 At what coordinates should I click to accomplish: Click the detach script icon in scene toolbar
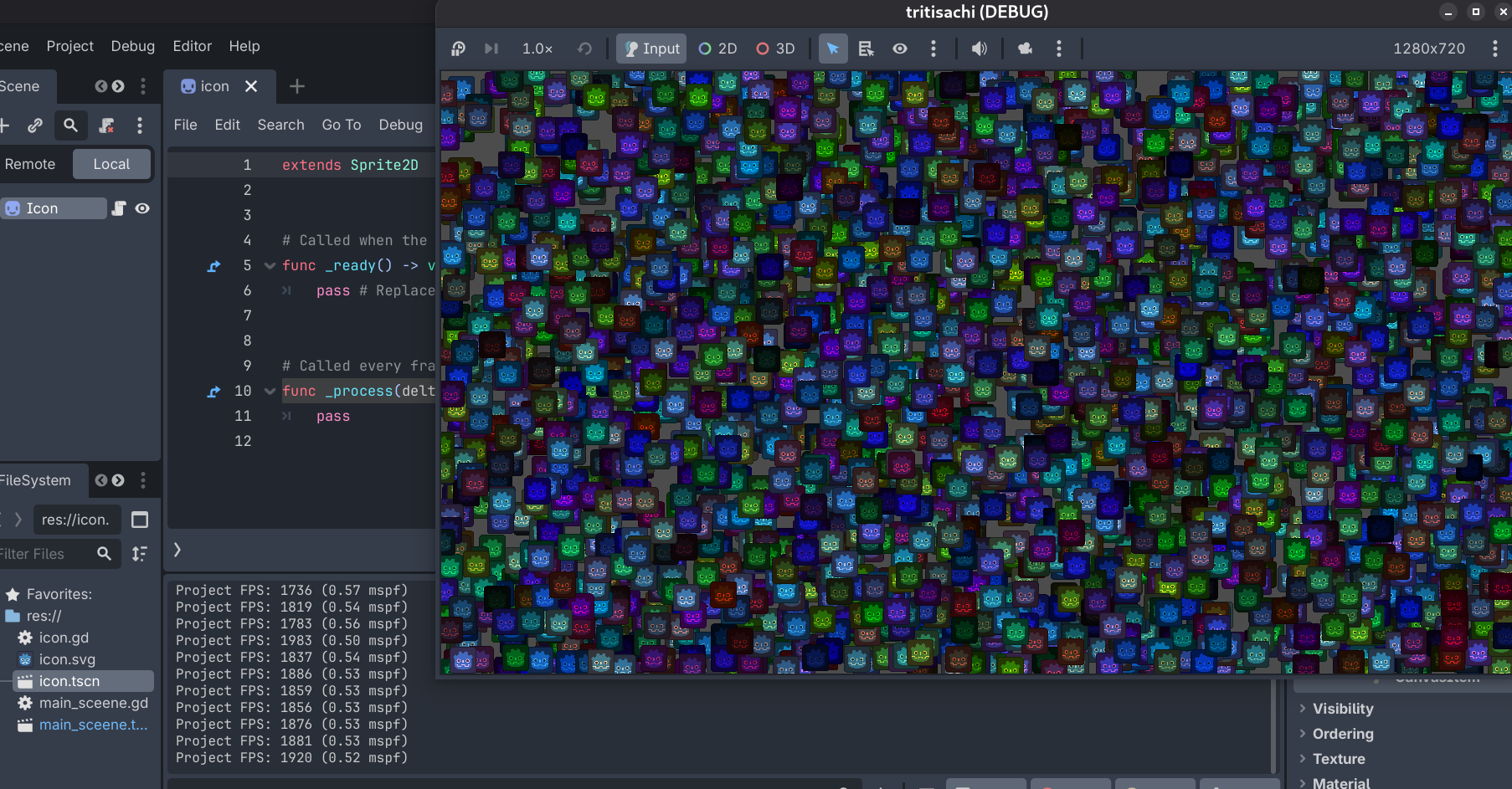[106, 126]
